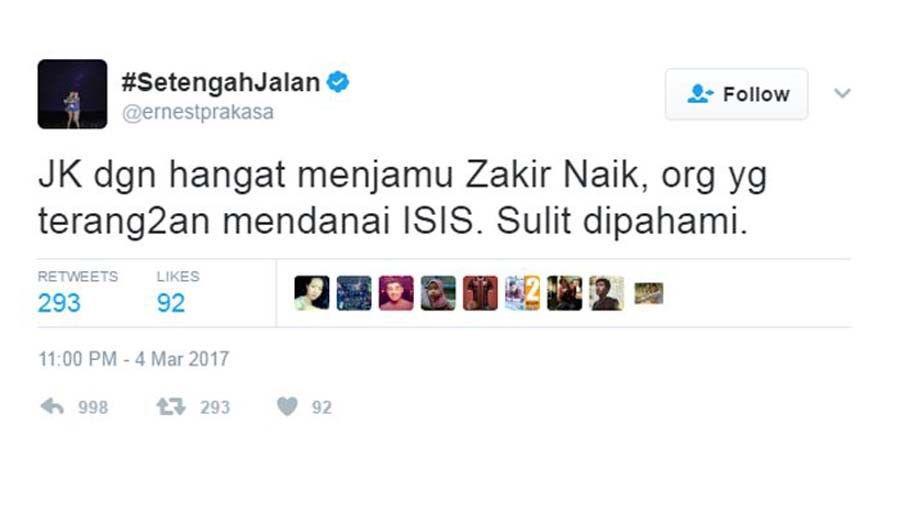The width and height of the screenshot is (900, 505).
Task: View the 92 likes list
Action: click(x=178, y=293)
